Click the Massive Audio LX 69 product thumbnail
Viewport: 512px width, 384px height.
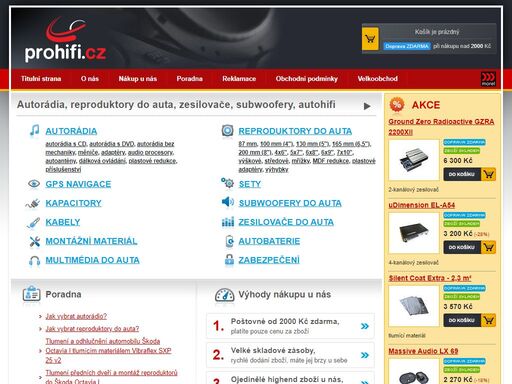414,371
